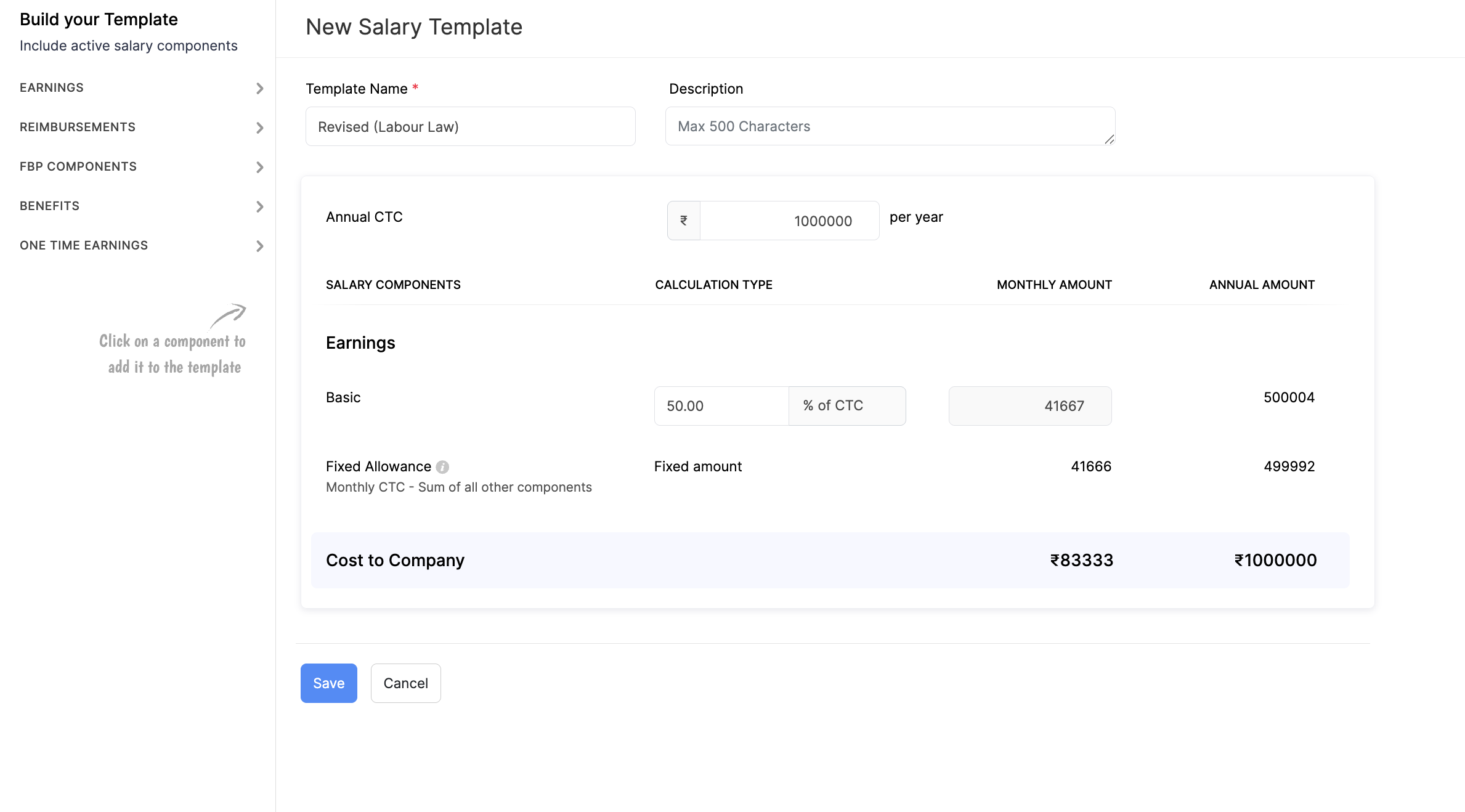The width and height of the screenshot is (1465, 812).
Task: Expand the ONE TIME EARNINGS section chevron
Action: (x=260, y=246)
